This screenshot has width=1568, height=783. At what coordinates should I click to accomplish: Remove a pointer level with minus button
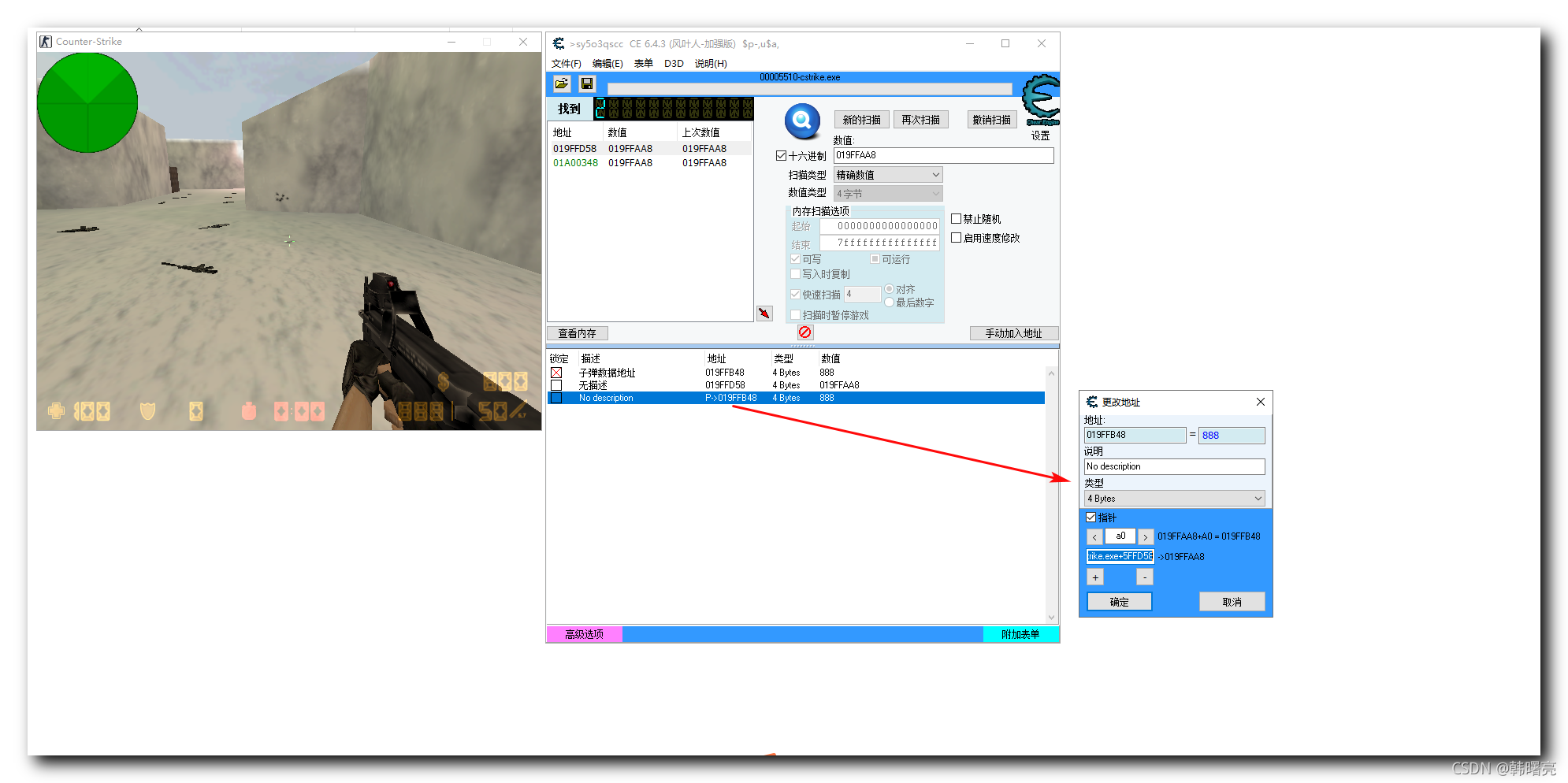click(x=1145, y=577)
